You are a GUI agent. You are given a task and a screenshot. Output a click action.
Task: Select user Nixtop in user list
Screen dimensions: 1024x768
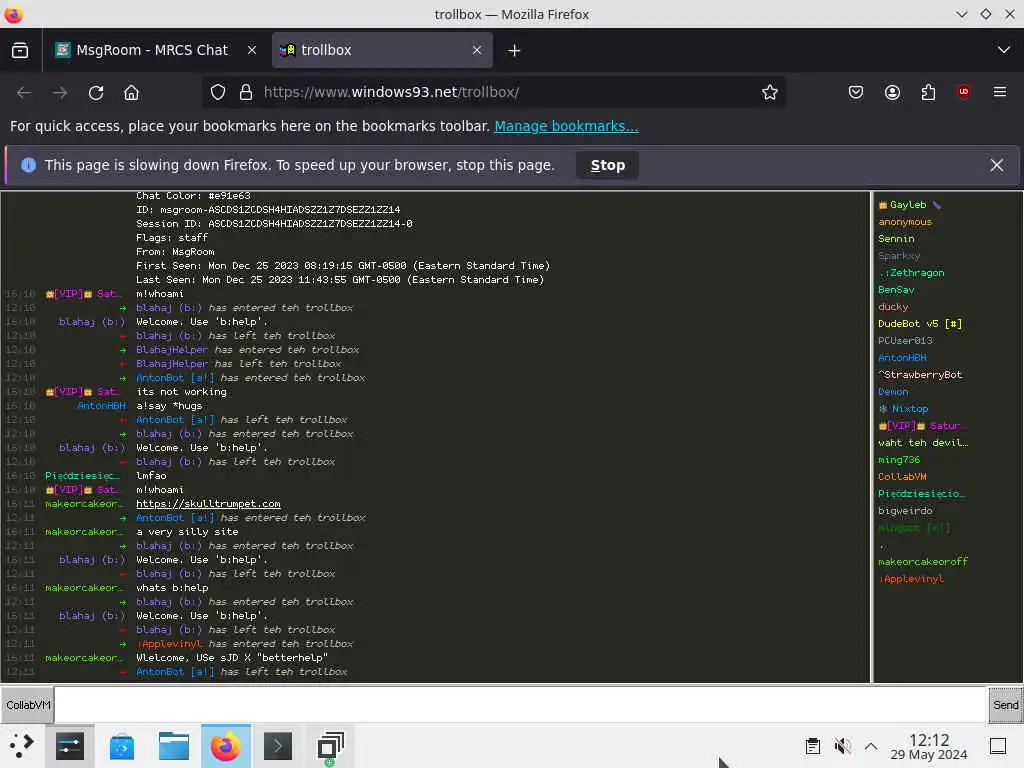(904, 409)
